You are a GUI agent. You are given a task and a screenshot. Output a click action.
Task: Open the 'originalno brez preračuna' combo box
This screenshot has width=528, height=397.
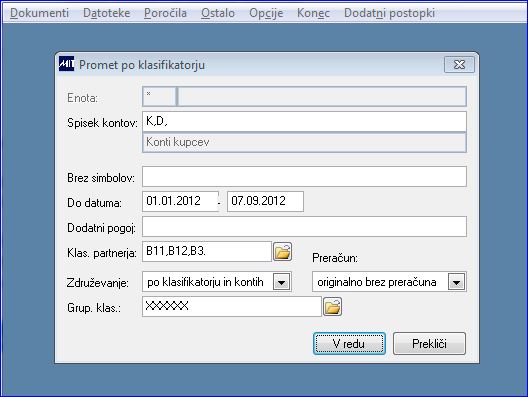coord(389,282)
